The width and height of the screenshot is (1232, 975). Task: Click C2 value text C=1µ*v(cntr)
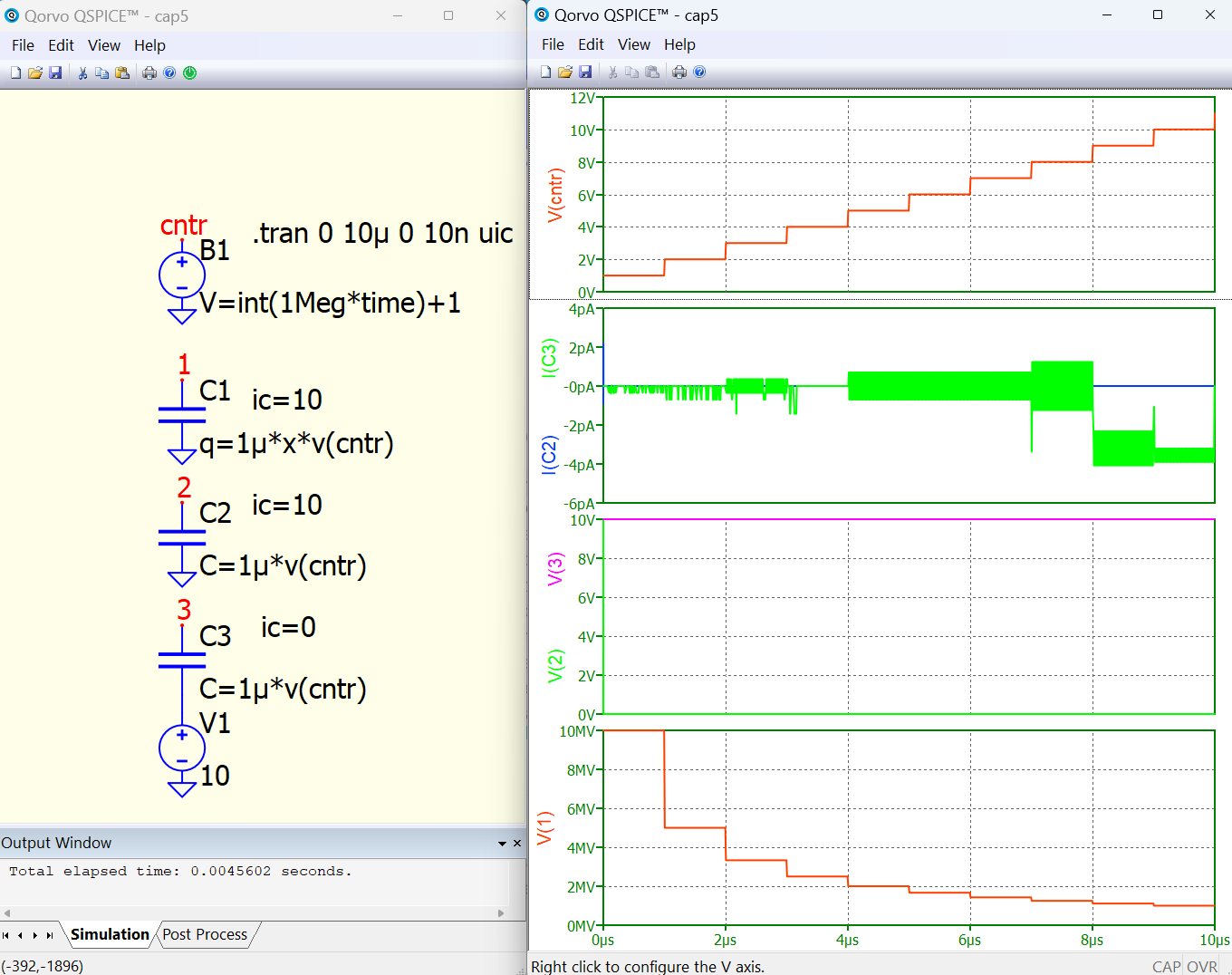pos(283,566)
